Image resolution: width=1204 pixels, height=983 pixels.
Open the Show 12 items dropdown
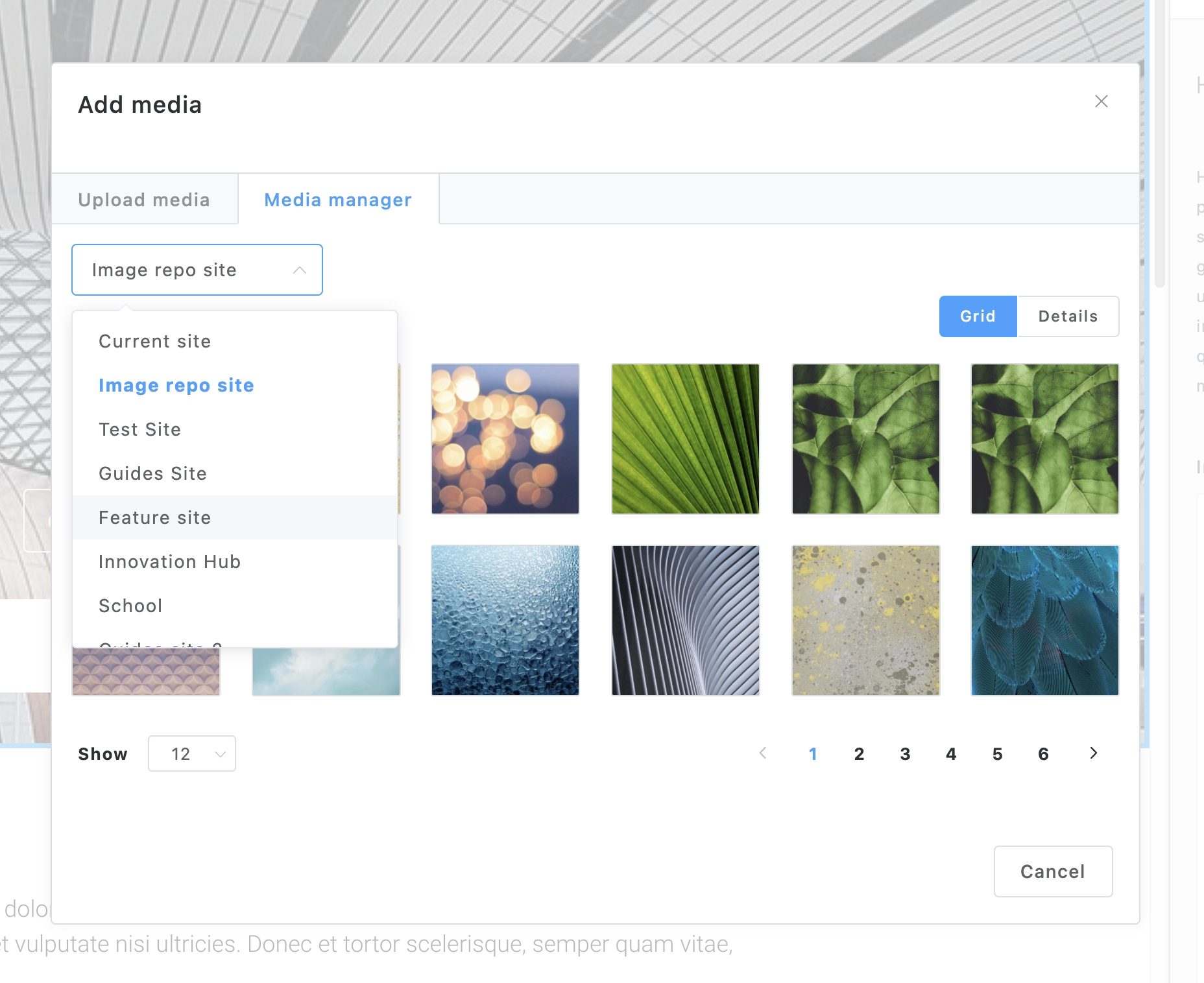click(191, 753)
